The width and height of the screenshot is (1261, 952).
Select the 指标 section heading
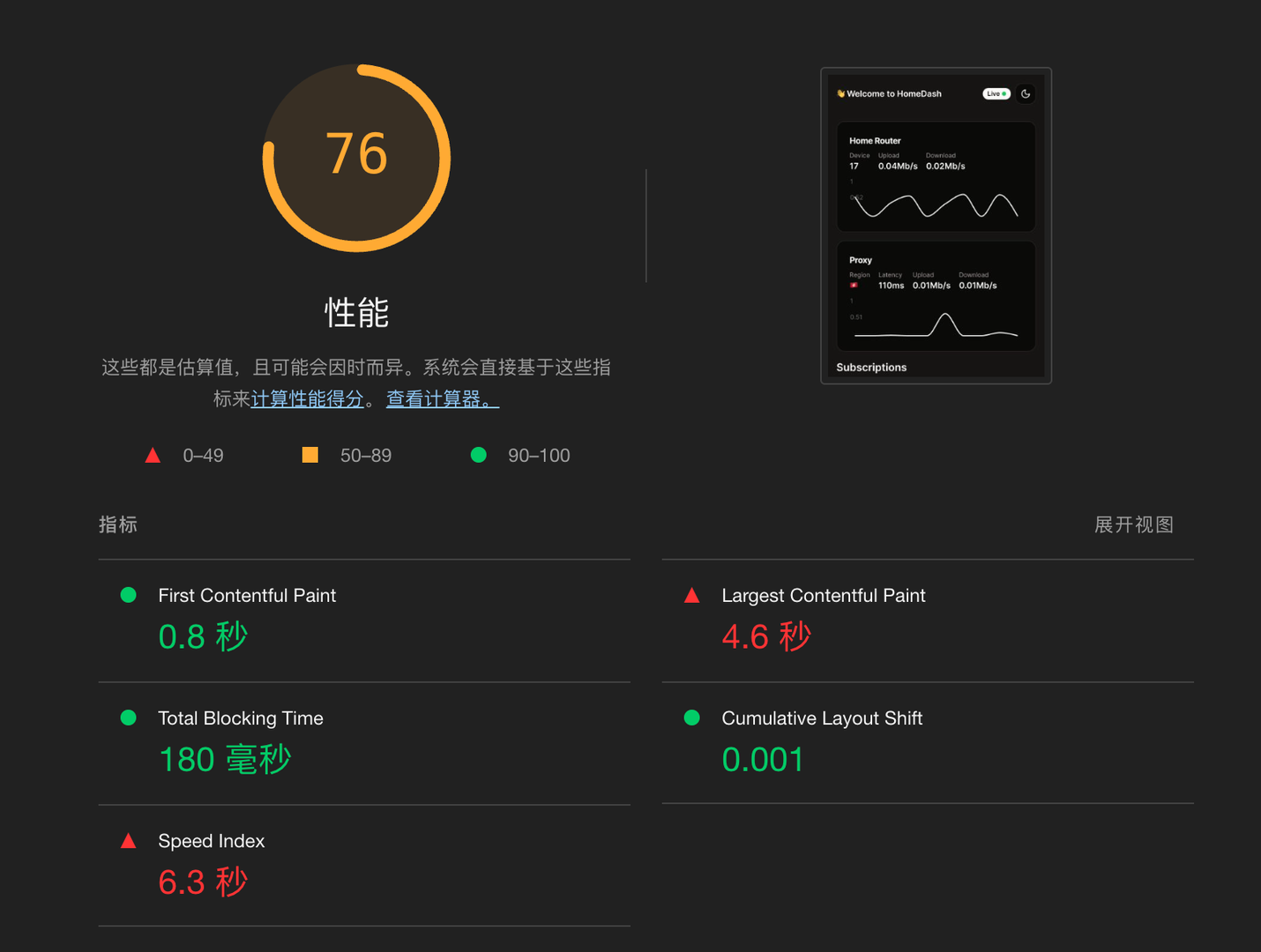pos(118,524)
